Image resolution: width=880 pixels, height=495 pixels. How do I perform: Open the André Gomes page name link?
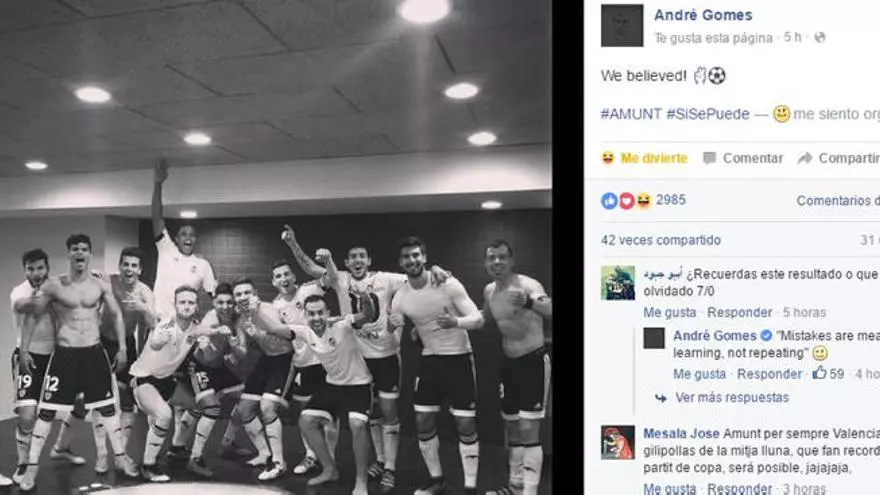click(x=703, y=15)
